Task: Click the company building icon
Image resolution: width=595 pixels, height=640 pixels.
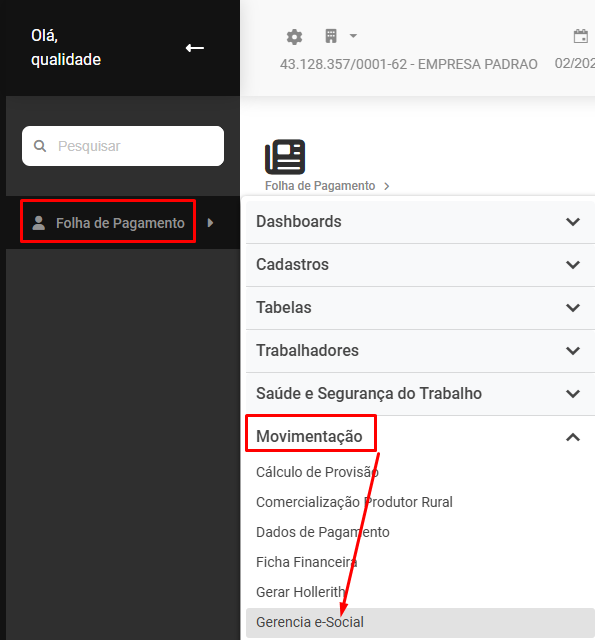Action: point(331,36)
